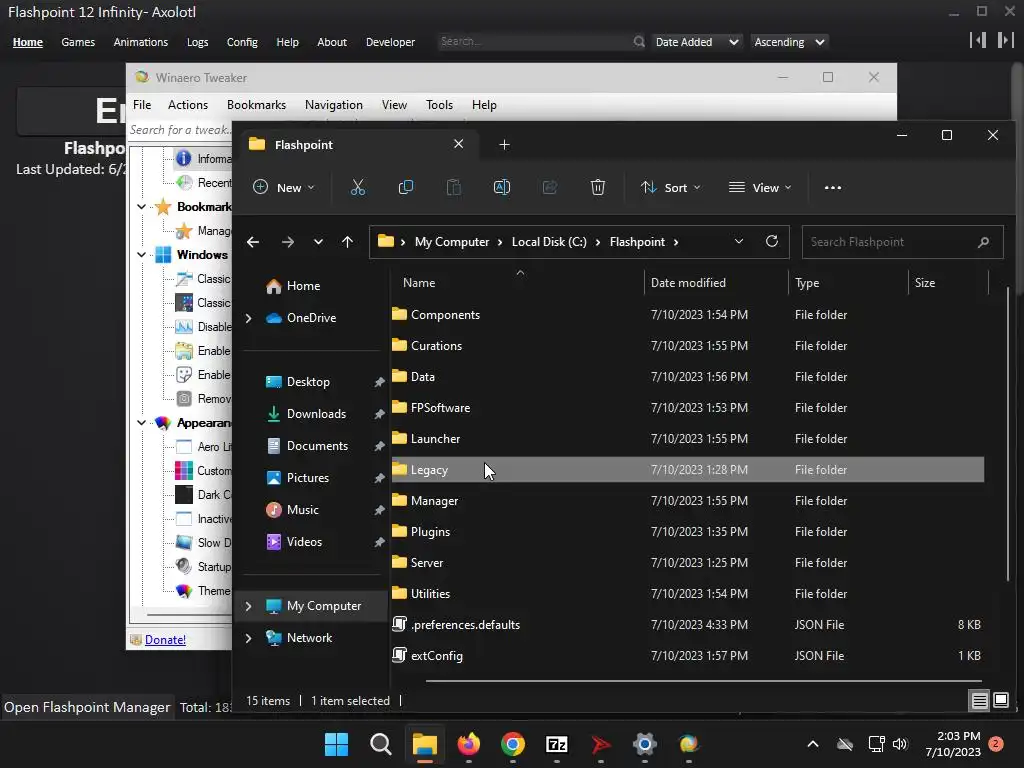Click the Delete trash icon in Explorer

598,187
